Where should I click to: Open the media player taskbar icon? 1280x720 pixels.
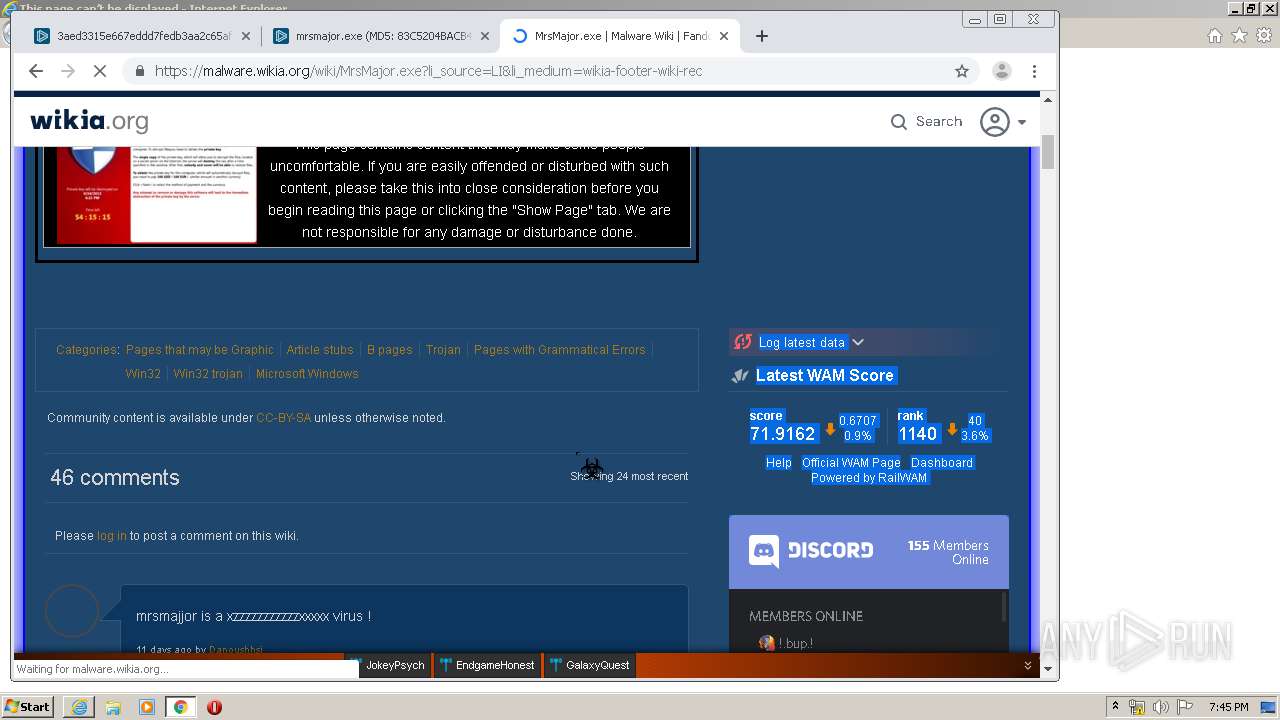coord(147,707)
